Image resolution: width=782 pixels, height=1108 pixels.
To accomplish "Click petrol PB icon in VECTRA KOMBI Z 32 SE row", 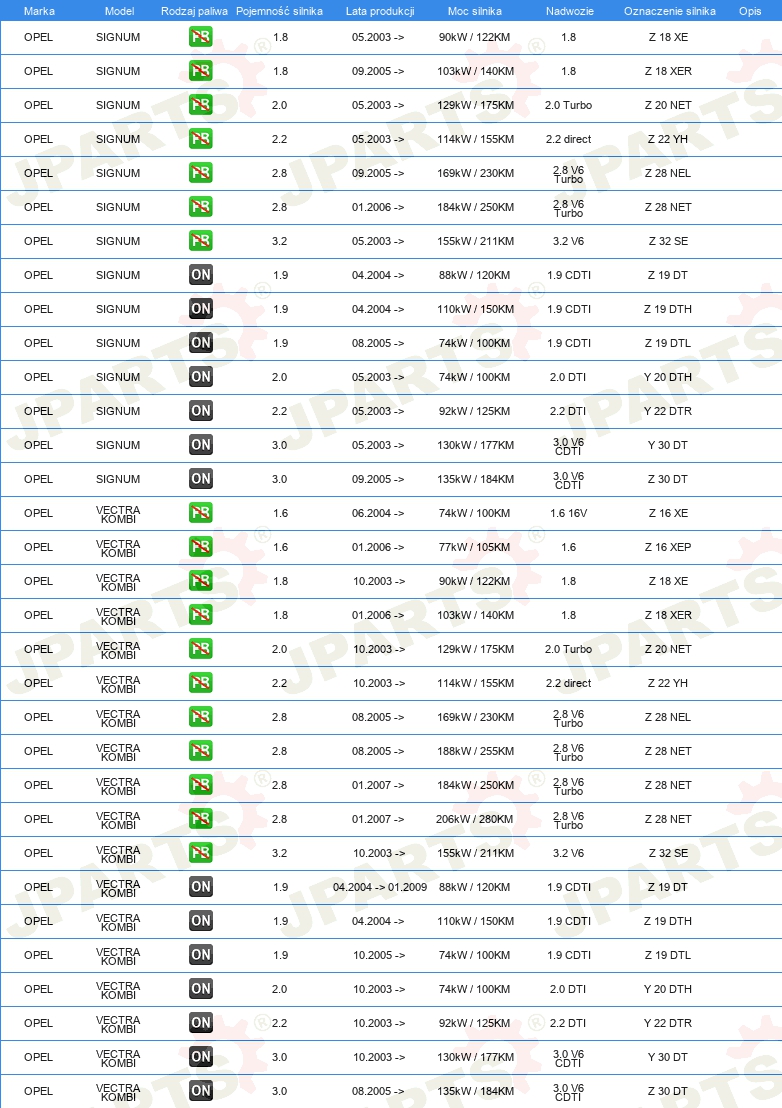I will tap(201, 853).
